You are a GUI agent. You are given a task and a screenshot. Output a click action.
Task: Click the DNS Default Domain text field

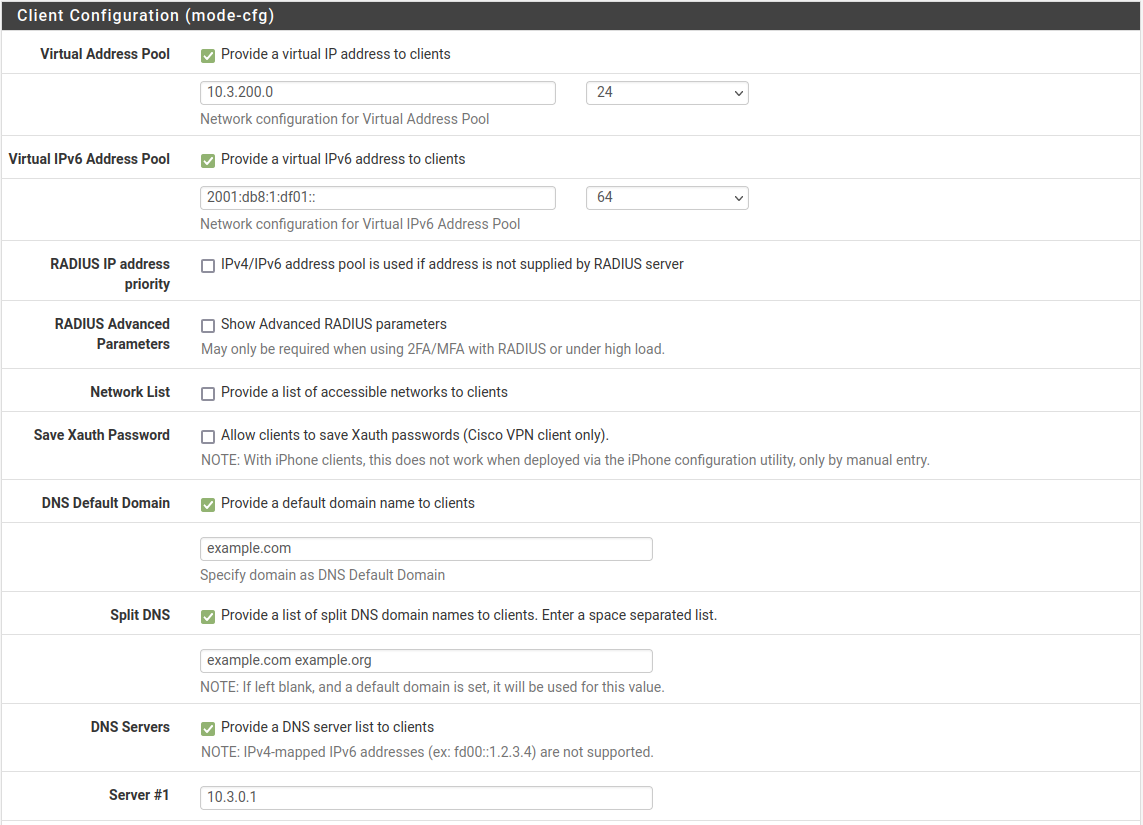426,549
